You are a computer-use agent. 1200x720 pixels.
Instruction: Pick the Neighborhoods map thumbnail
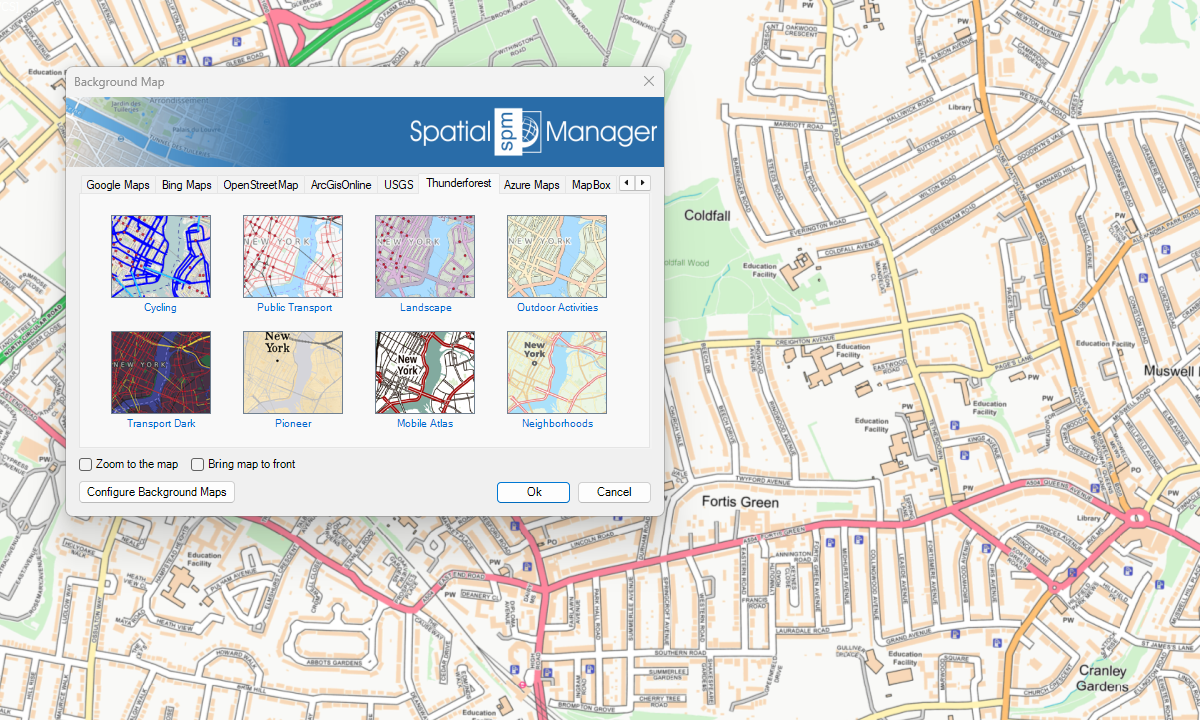coord(556,372)
